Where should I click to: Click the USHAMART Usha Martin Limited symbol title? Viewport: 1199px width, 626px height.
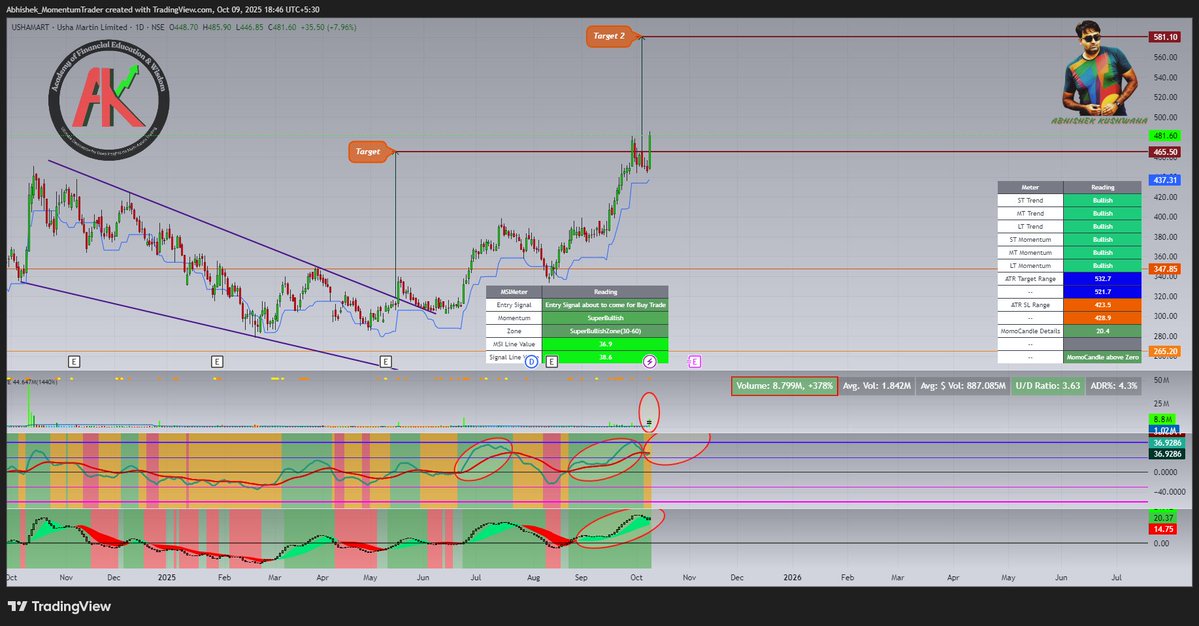(x=70, y=27)
